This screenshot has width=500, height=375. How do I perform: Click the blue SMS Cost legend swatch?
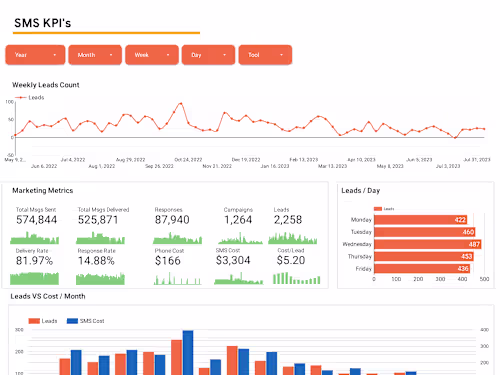click(x=72, y=321)
